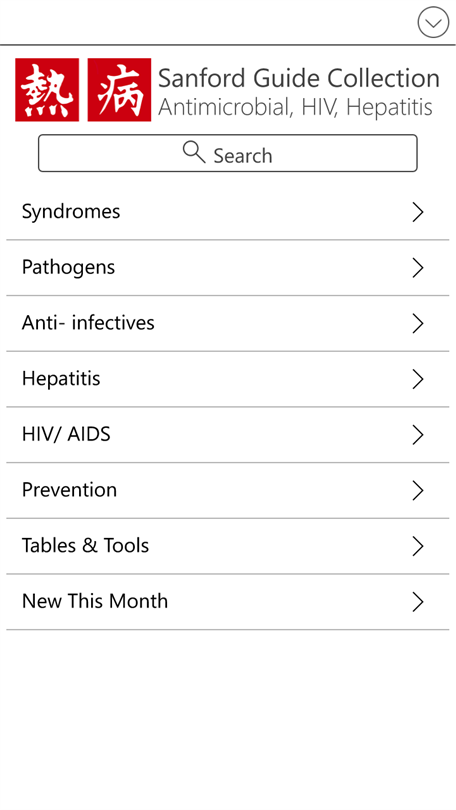Click the second red Chinese character logo tile

tap(119, 90)
